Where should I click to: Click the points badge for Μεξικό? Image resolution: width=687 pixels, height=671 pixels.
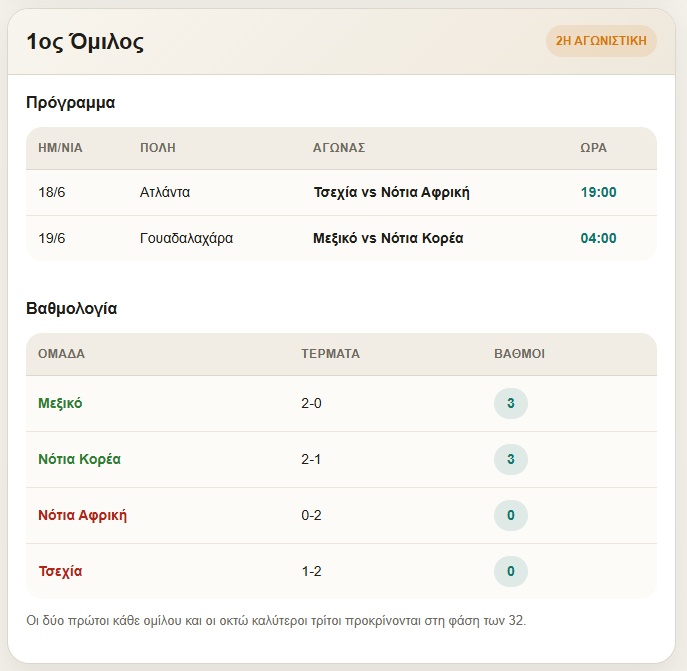click(x=510, y=403)
